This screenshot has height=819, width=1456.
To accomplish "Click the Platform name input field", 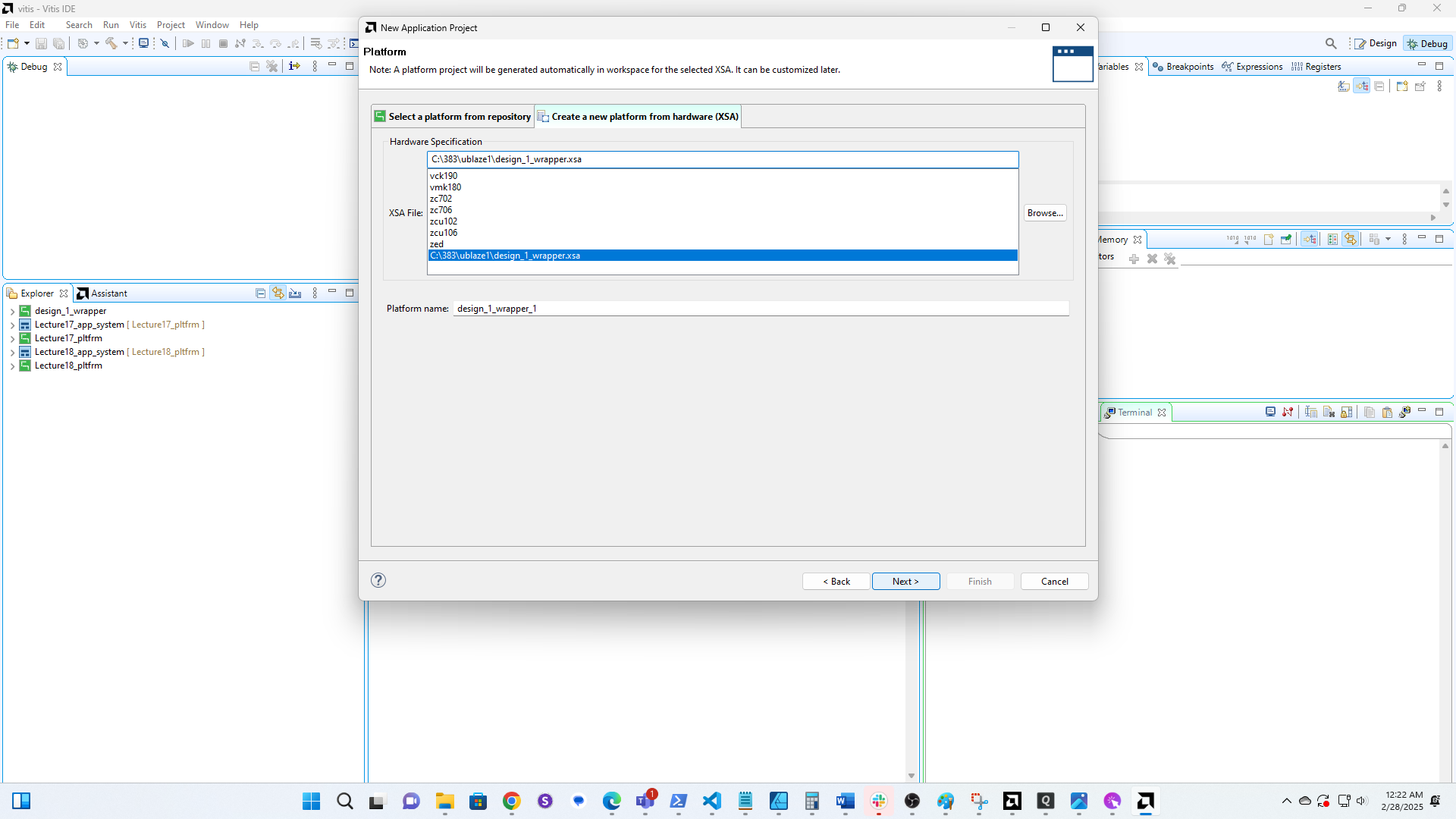I will tap(761, 309).
